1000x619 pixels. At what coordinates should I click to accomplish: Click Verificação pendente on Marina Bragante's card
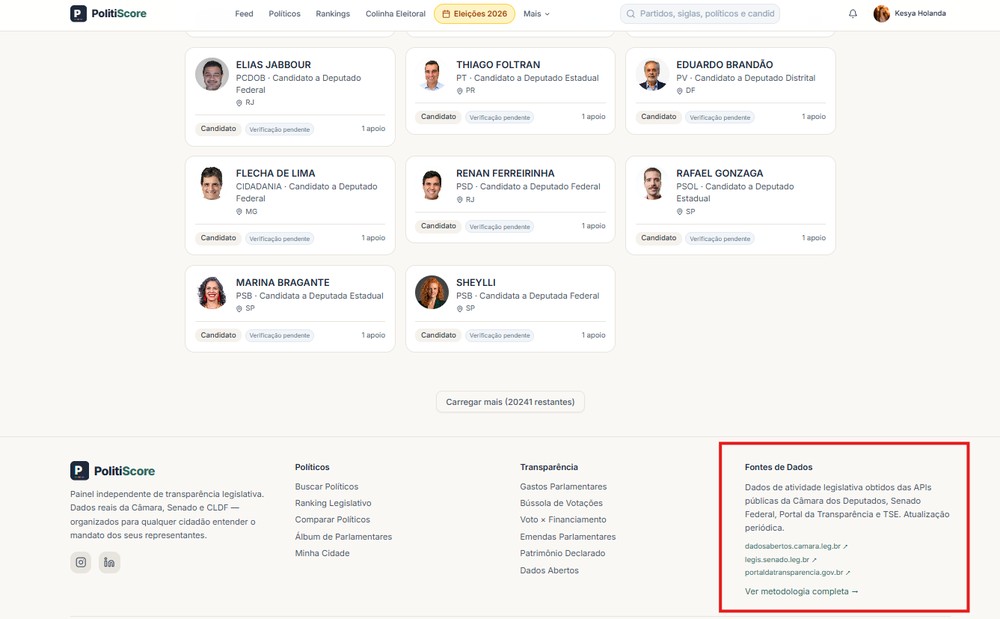tap(279, 335)
